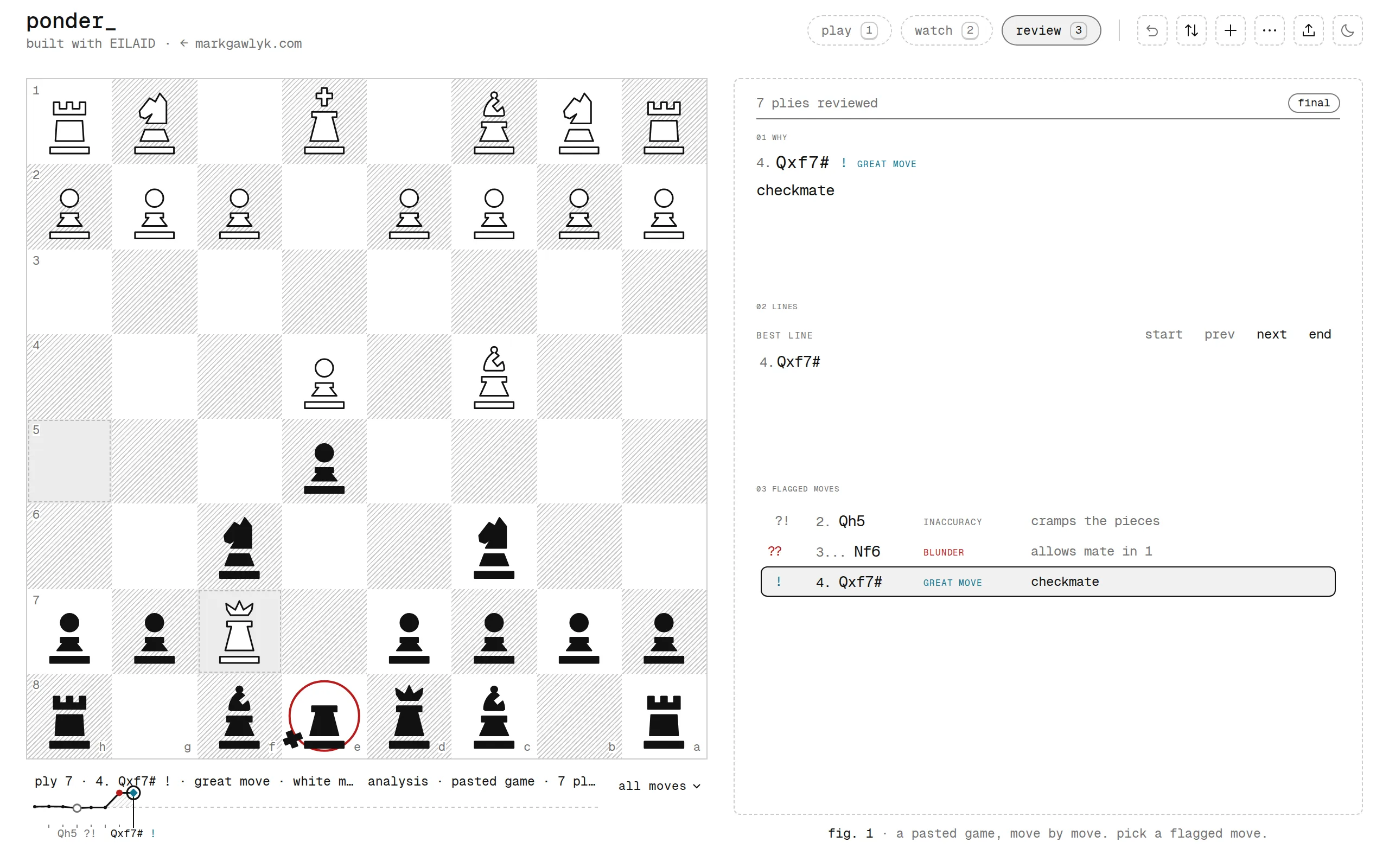Click the final badge button
Viewport: 1389px width, 868px height.
[x=1313, y=103]
